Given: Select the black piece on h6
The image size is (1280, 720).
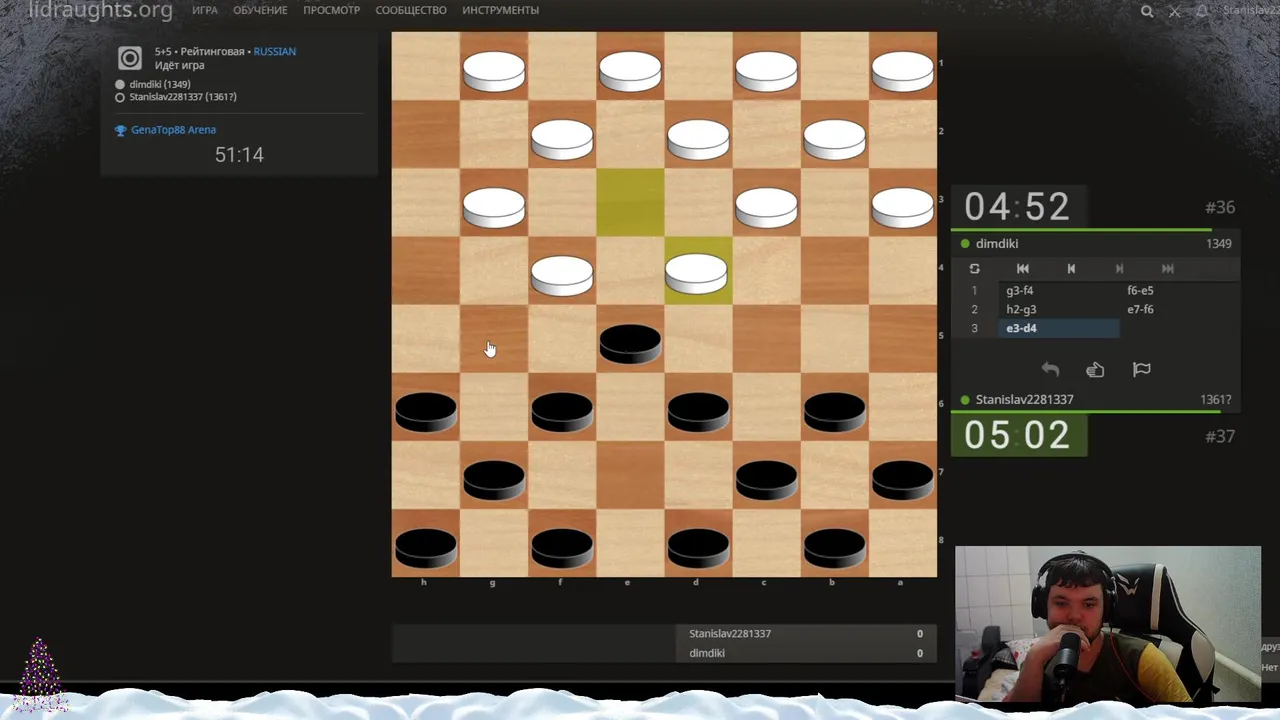Looking at the screenshot, I should click(426, 411).
